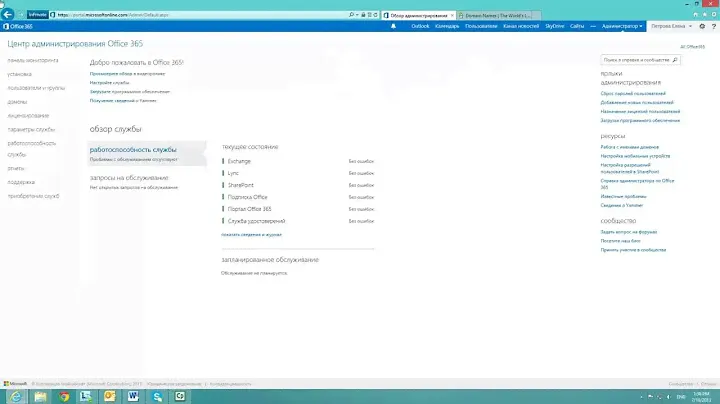720x404 pixels.
Task: Click the green Exchange status indicator
Action: (222, 160)
